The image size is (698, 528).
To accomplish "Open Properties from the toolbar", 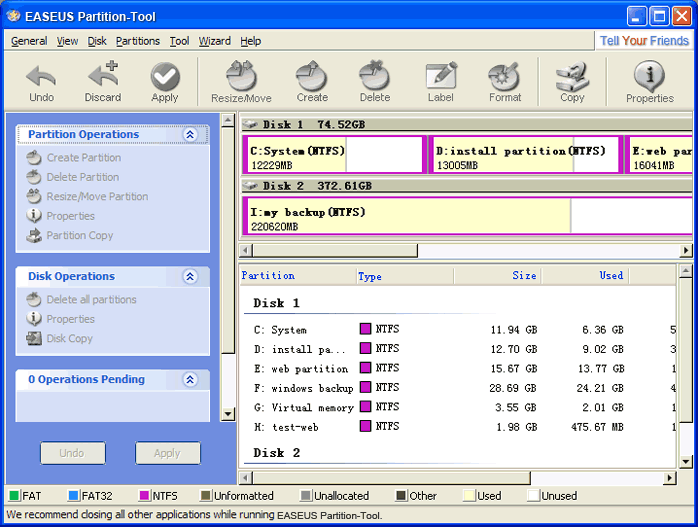I will point(649,81).
